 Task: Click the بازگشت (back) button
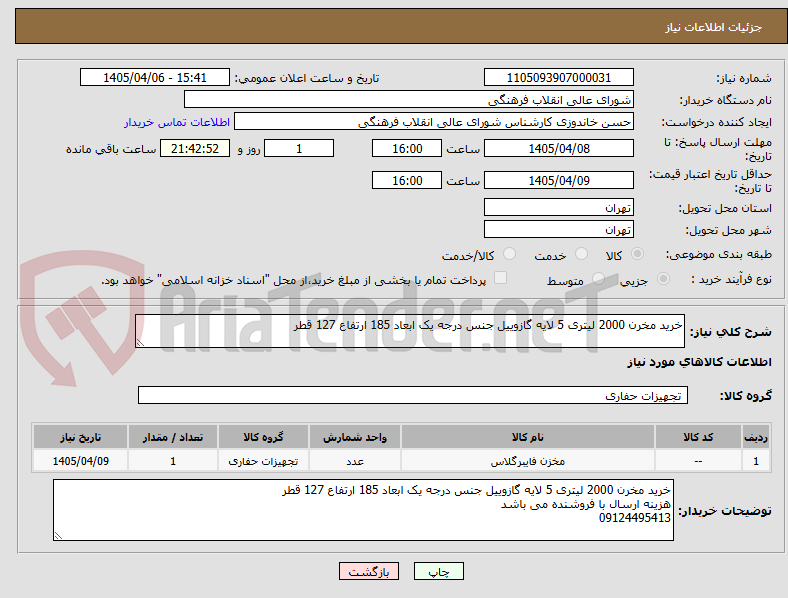click(x=369, y=571)
